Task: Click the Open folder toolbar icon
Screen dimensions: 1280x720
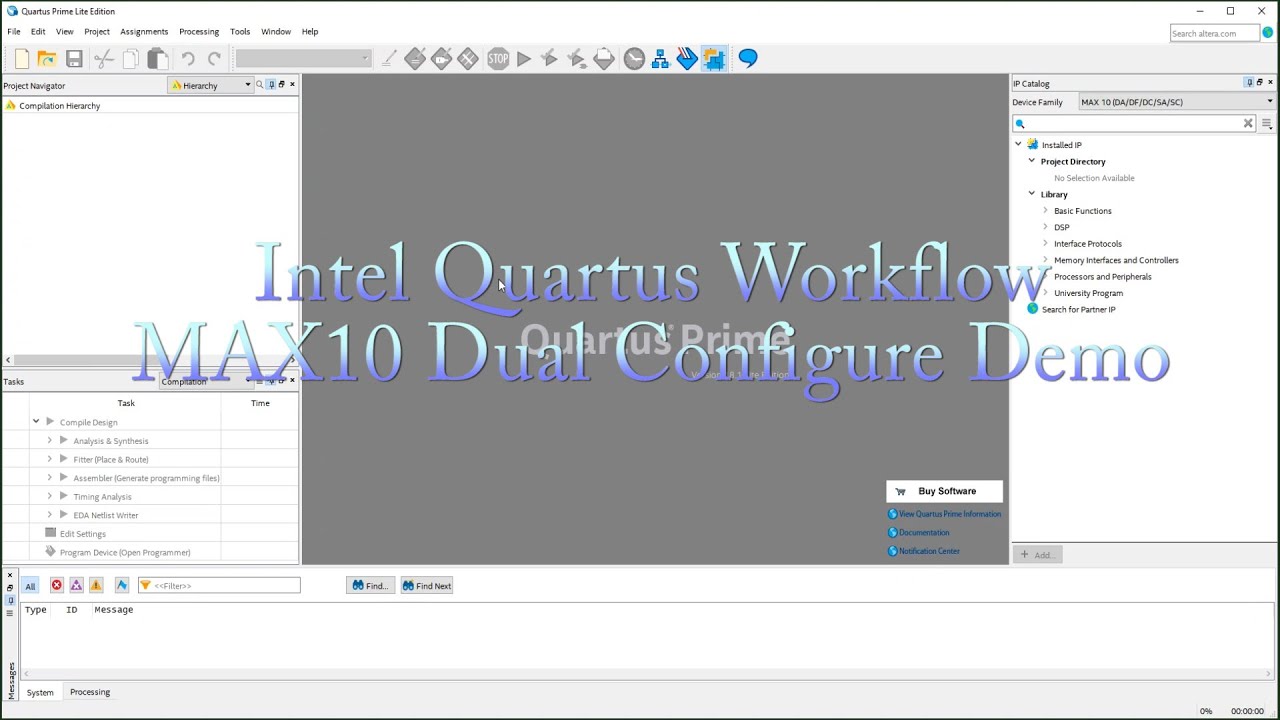Action: point(47,59)
